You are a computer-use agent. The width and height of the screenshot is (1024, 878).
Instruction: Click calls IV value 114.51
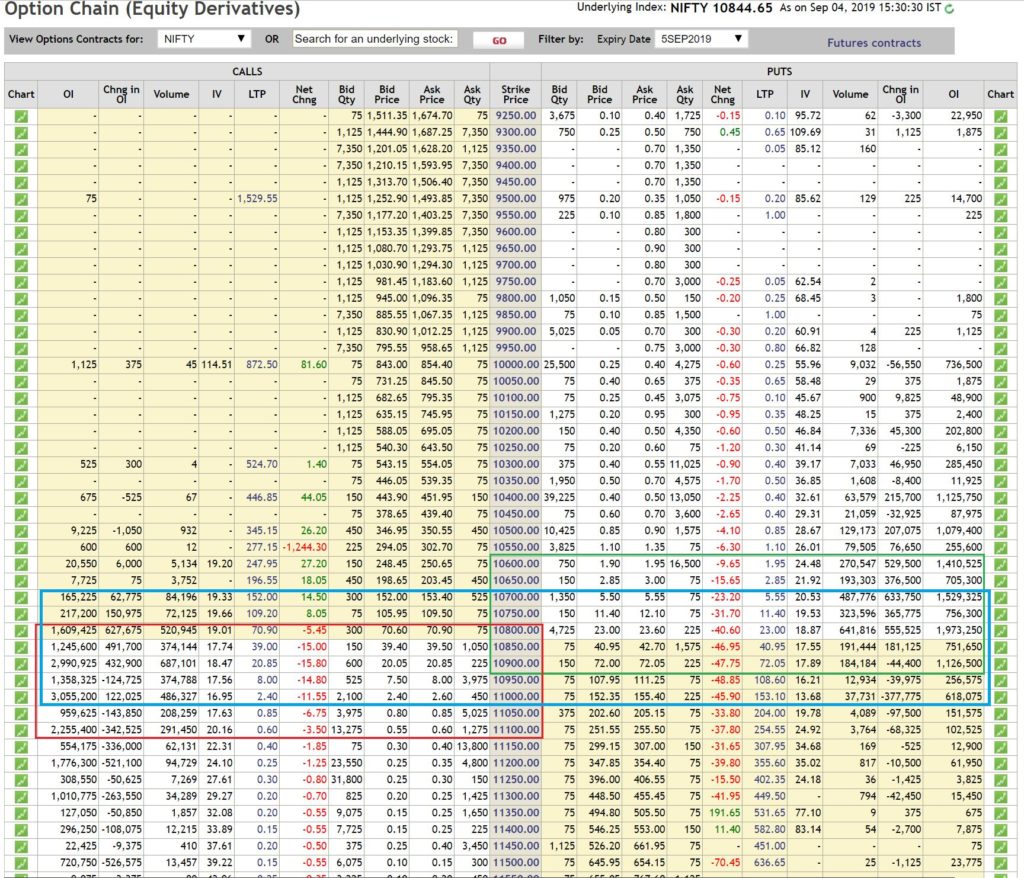click(x=216, y=365)
